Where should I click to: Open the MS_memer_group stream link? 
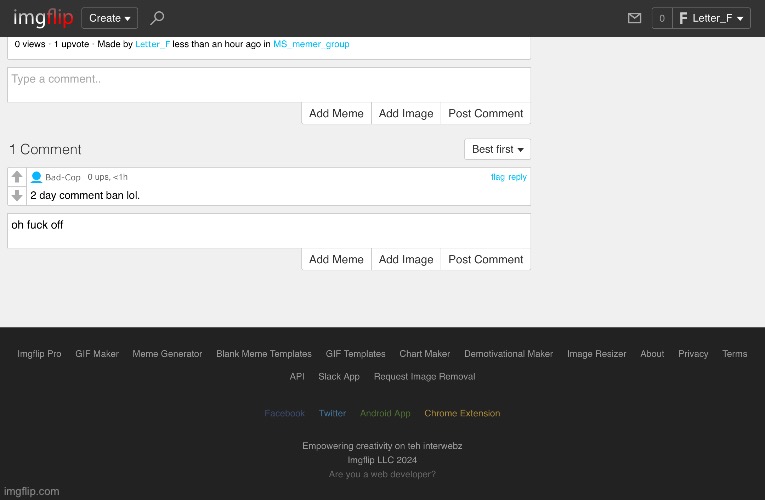311,44
